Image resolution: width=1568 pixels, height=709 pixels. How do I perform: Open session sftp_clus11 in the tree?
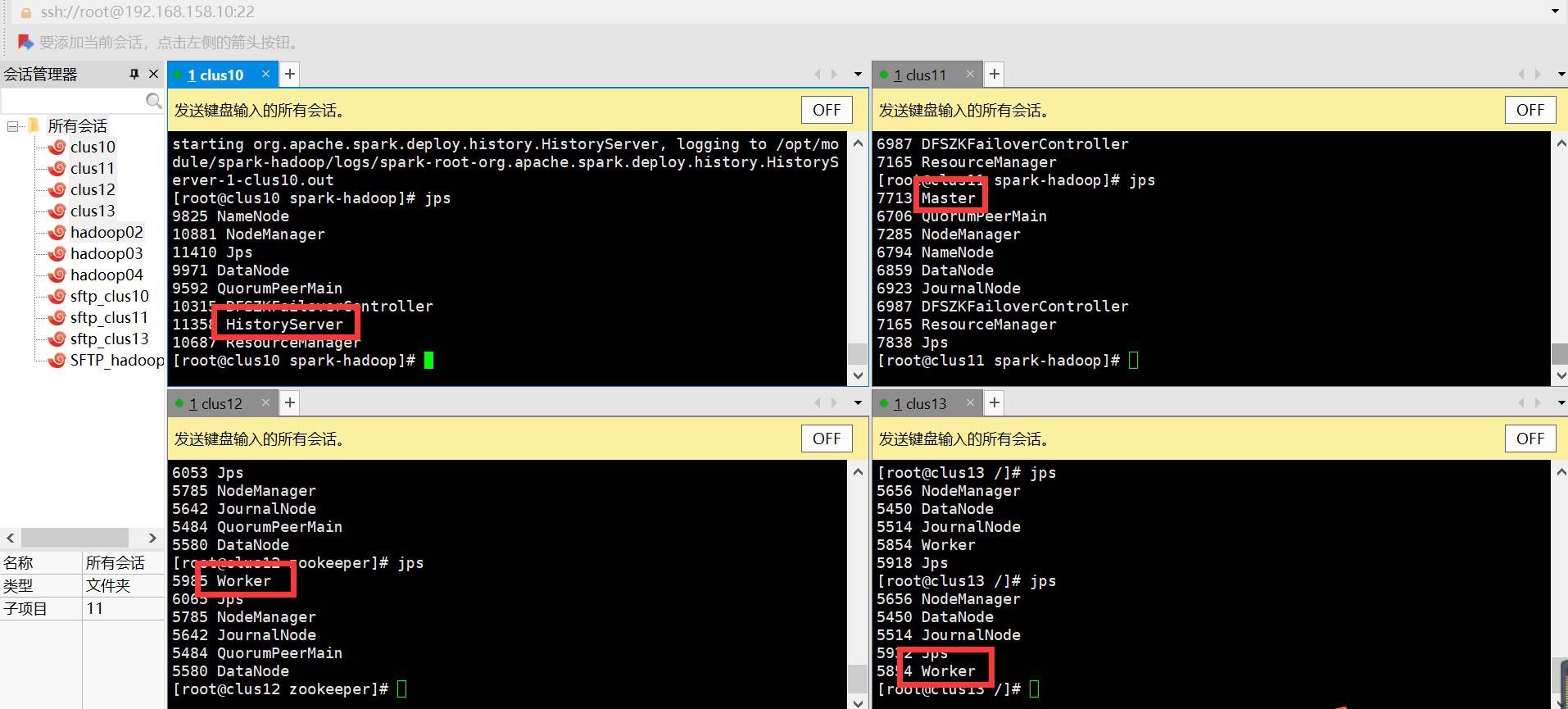[x=110, y=317]
